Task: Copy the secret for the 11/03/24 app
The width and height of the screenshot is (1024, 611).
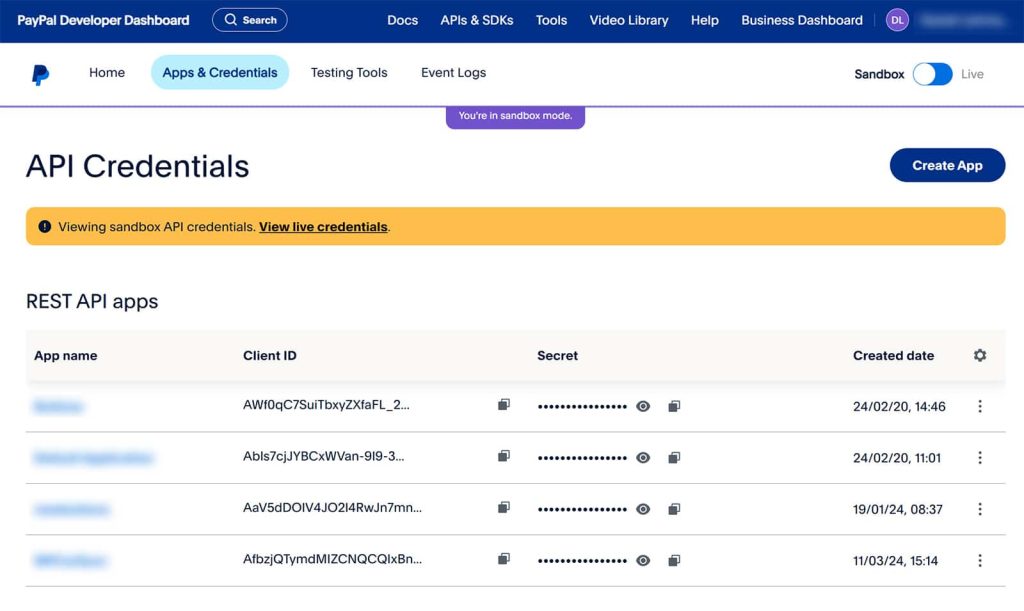Action: click(x=674, y=560)
